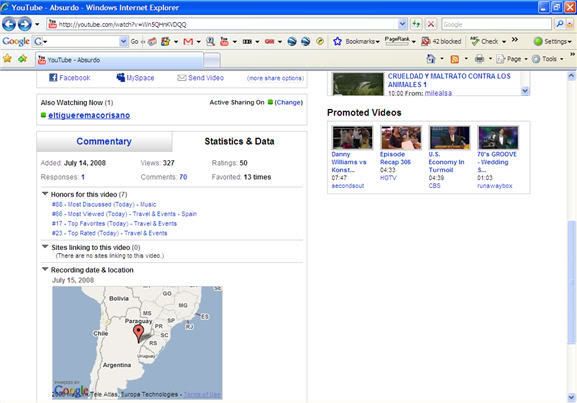This screenshot has width=577, height=403.
Task: Click the Google Toolbar logo
Action: coord(15,41)
